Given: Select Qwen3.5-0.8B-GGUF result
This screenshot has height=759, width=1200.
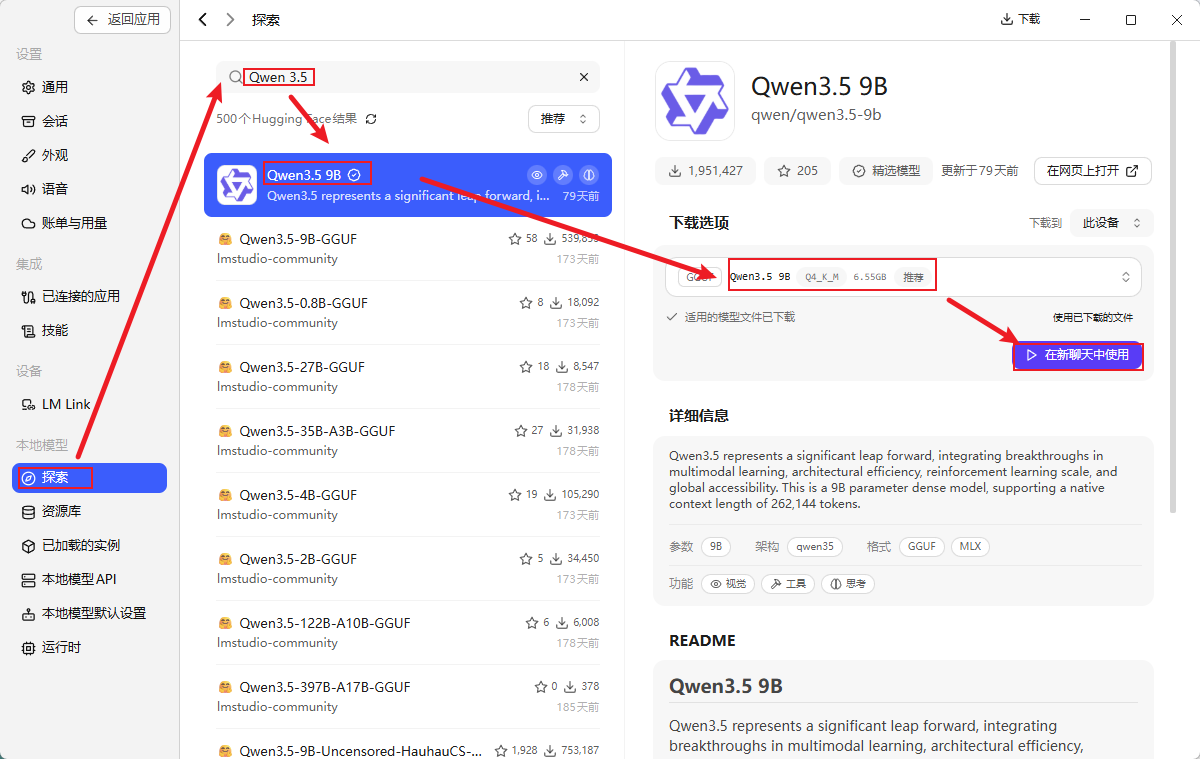Looking at the screenshot, I should pyautogui.click(x=408, y=313).
